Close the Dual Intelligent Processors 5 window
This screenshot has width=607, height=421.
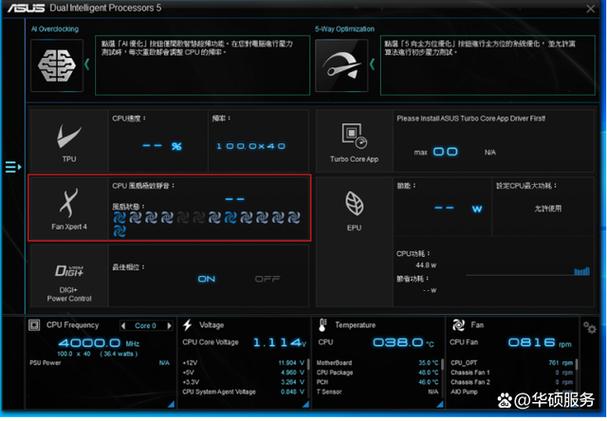coord(590,9)
